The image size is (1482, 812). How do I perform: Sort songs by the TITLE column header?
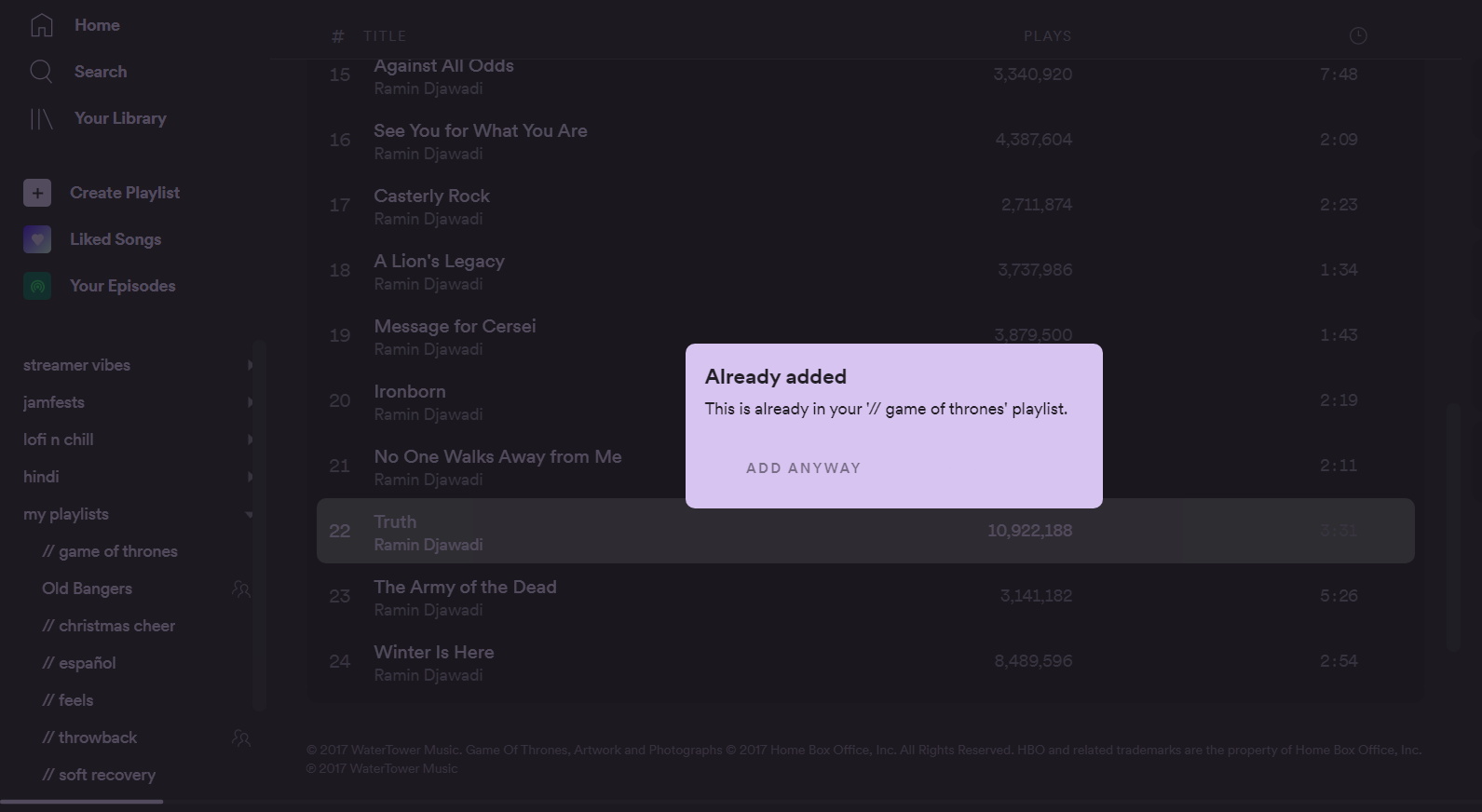tap(387, 35)
